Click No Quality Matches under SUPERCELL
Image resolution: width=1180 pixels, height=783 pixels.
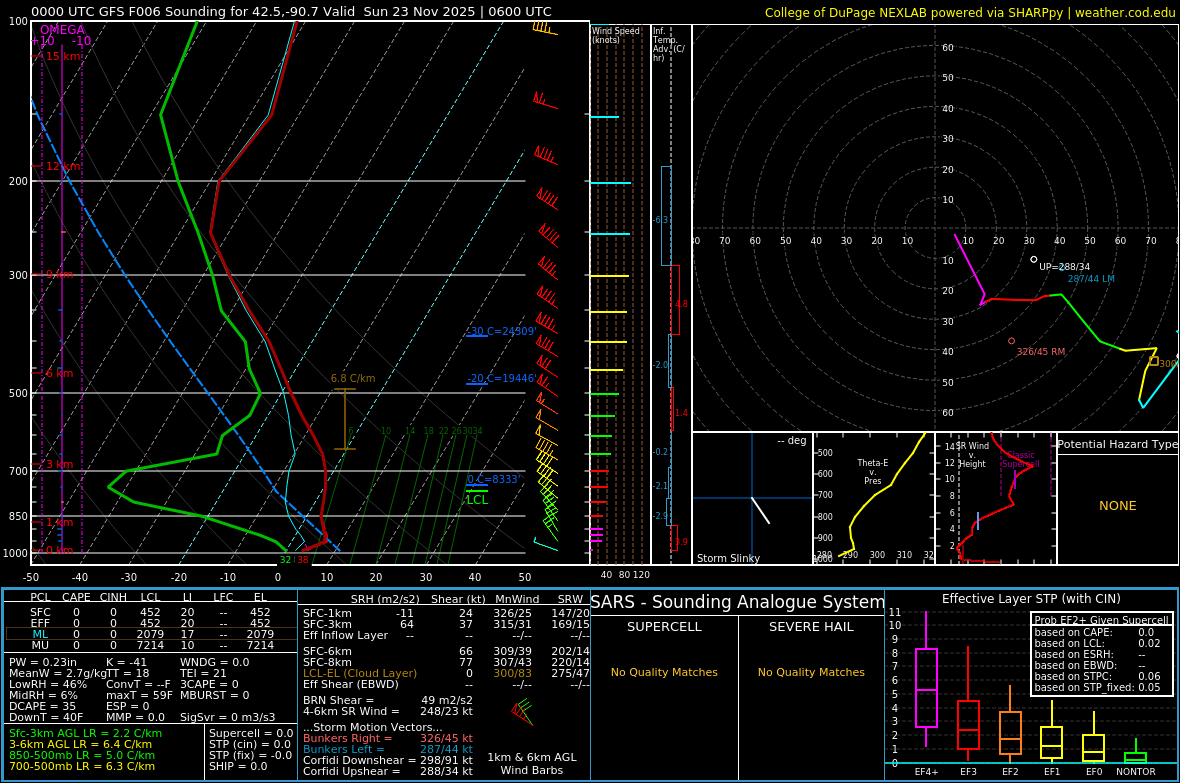pyautogui.click(x=664, y=672)
